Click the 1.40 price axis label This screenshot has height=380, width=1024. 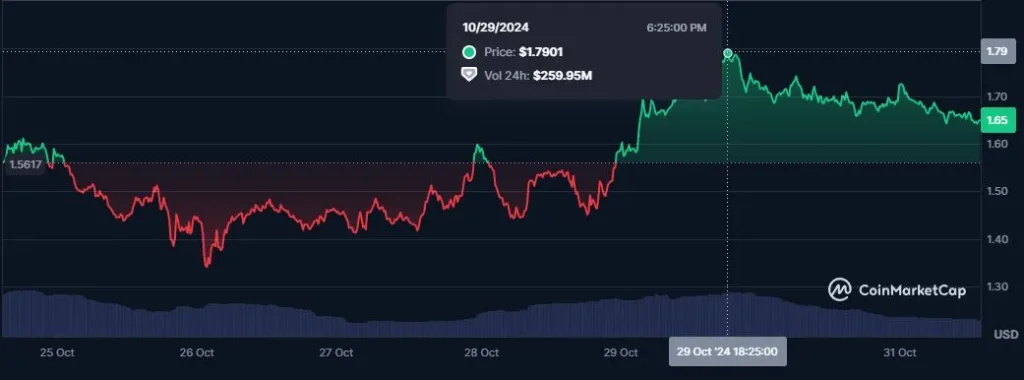[x=997, y=240]
